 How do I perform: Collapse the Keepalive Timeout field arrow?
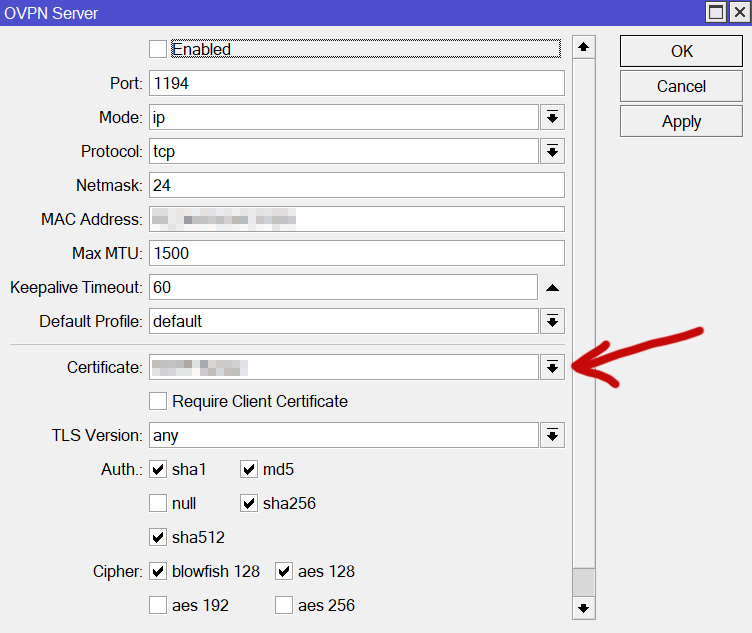click(552, 287)
